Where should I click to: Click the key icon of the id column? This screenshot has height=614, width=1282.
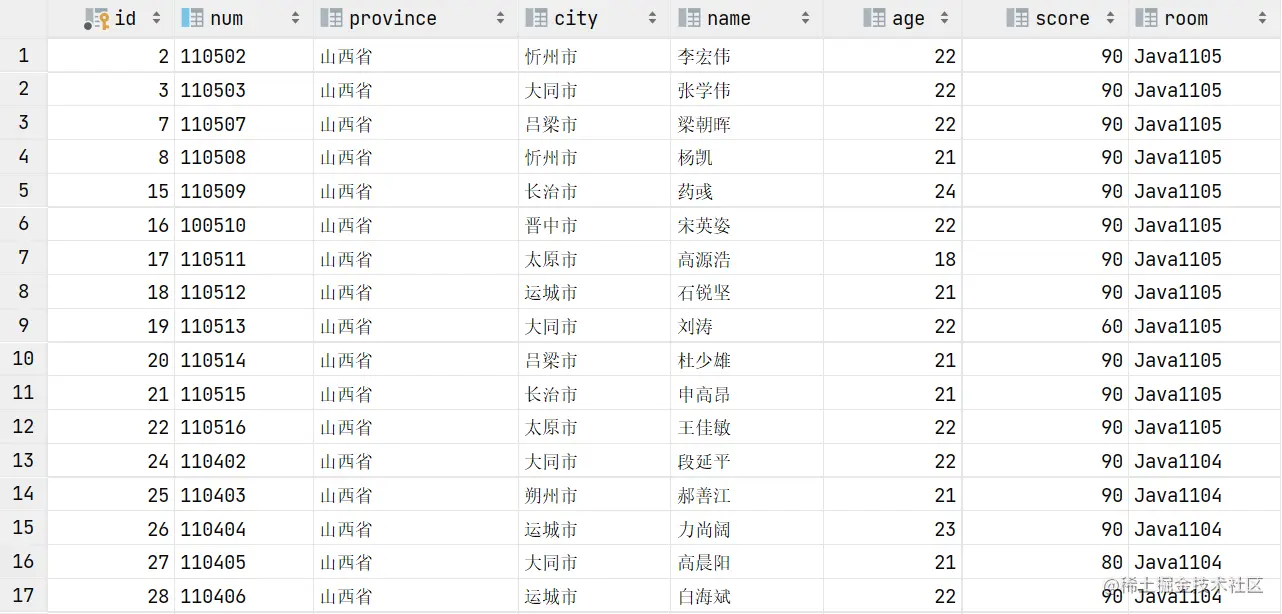click(x=97, y=18)
